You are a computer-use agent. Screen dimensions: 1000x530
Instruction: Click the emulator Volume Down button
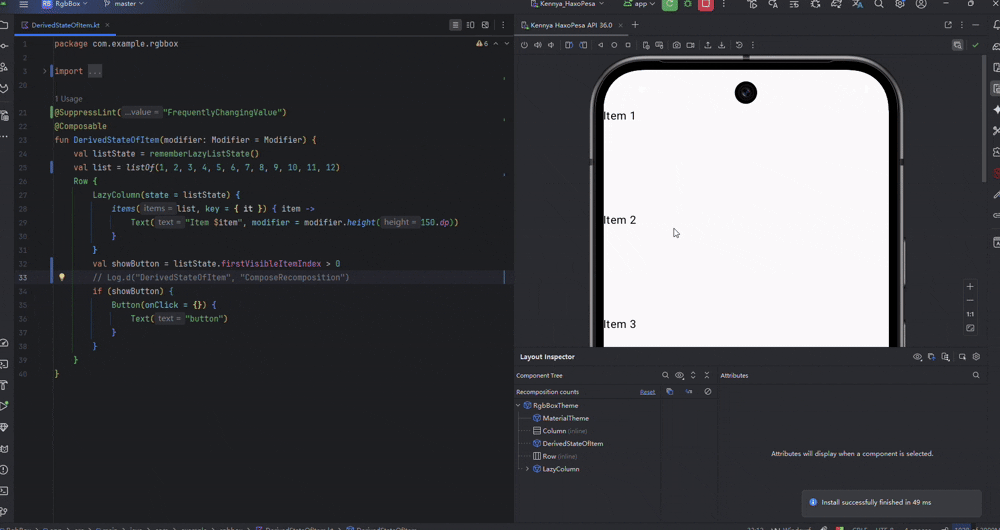551,45
